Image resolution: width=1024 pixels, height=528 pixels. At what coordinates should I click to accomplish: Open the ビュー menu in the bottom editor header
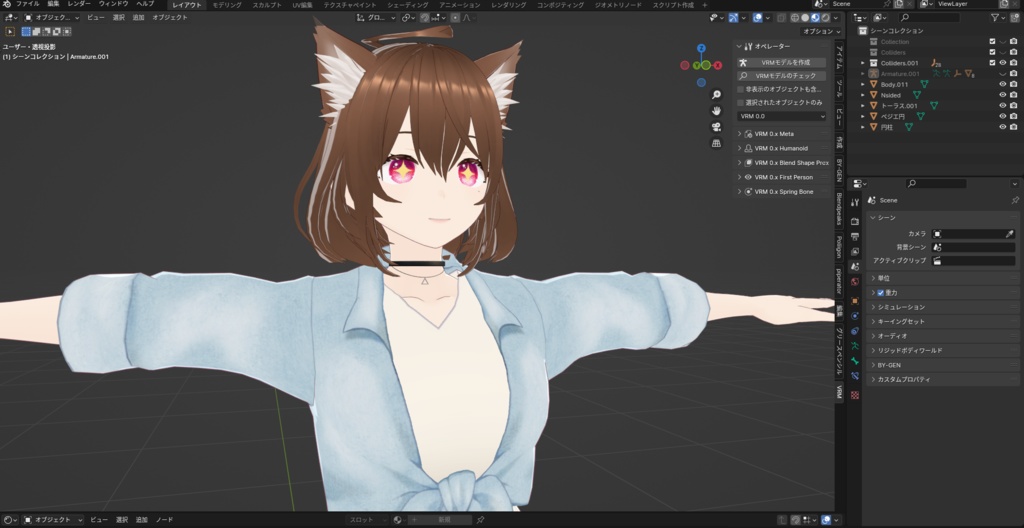[99, 520]
